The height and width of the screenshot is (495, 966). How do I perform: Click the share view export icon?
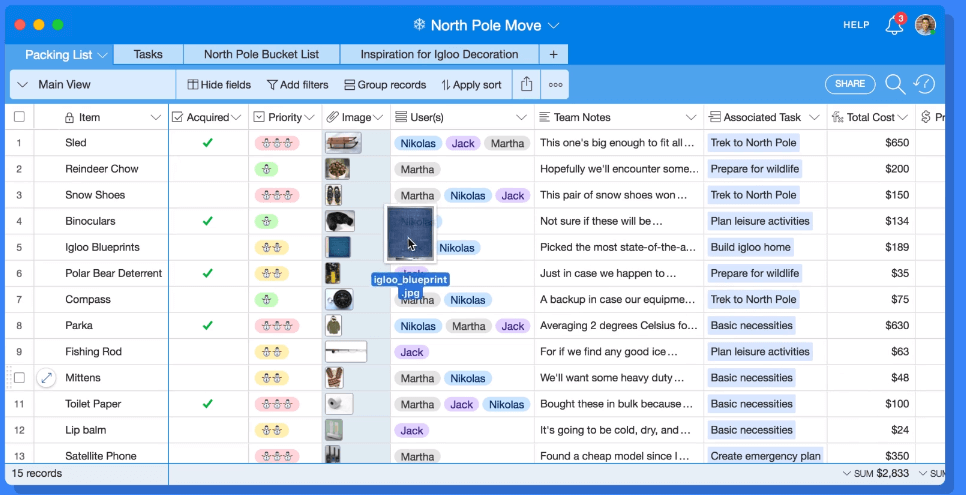pyautogui.click(x=526, y=84)
